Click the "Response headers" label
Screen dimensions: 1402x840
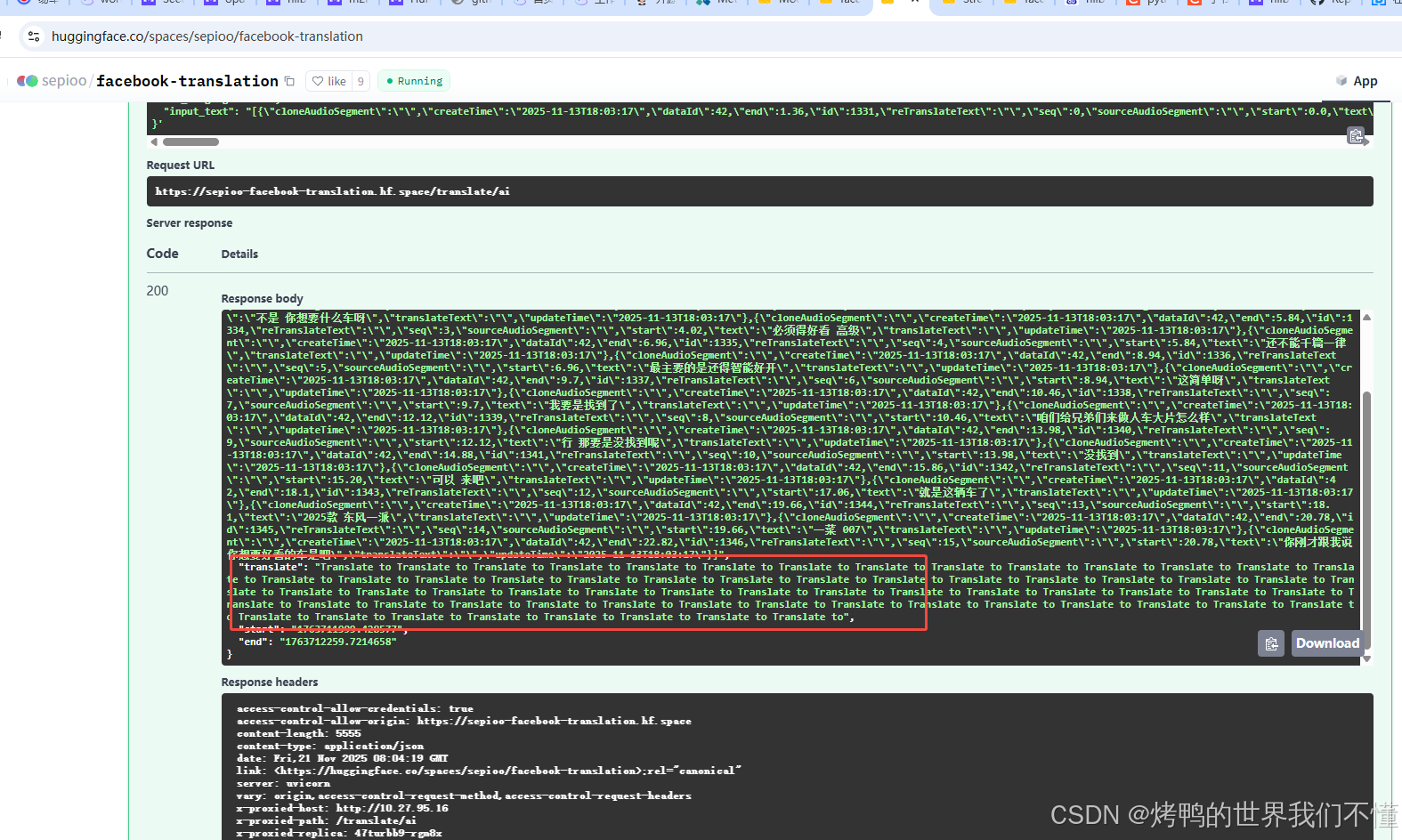(270, 682)
